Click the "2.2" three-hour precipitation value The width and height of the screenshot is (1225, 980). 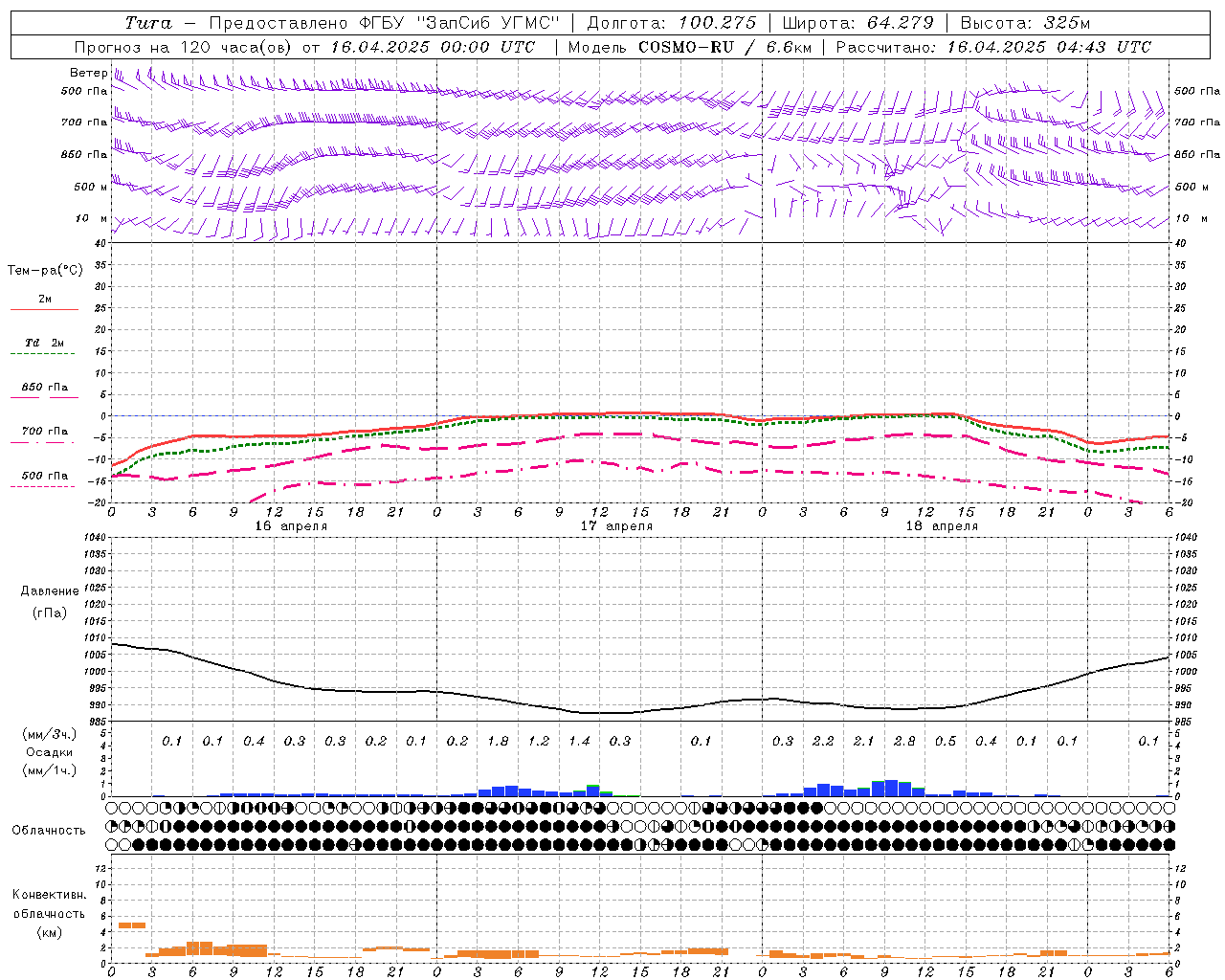pyautogui.click(x=823, y=741)
